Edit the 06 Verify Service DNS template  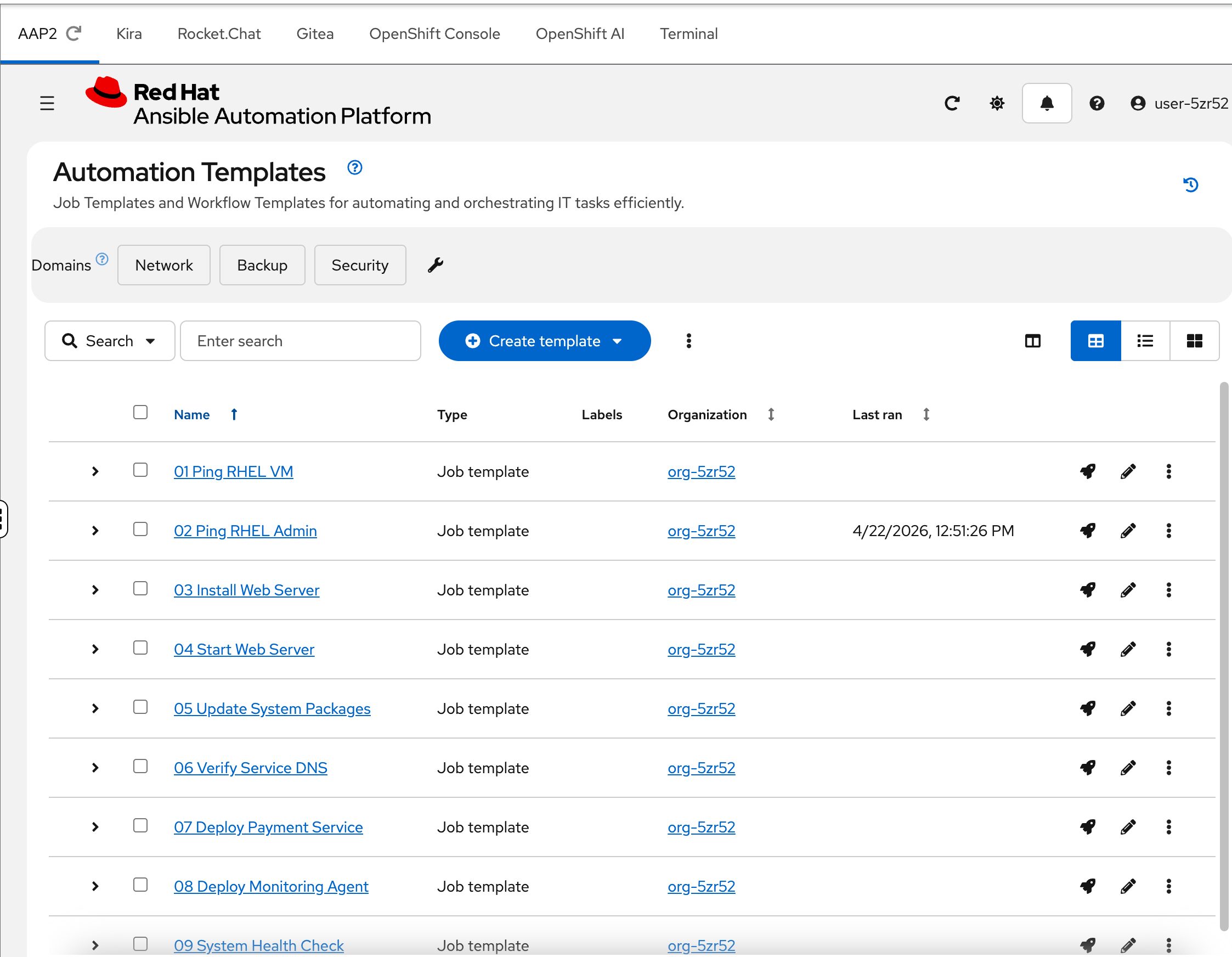(x=1128, y=767)
